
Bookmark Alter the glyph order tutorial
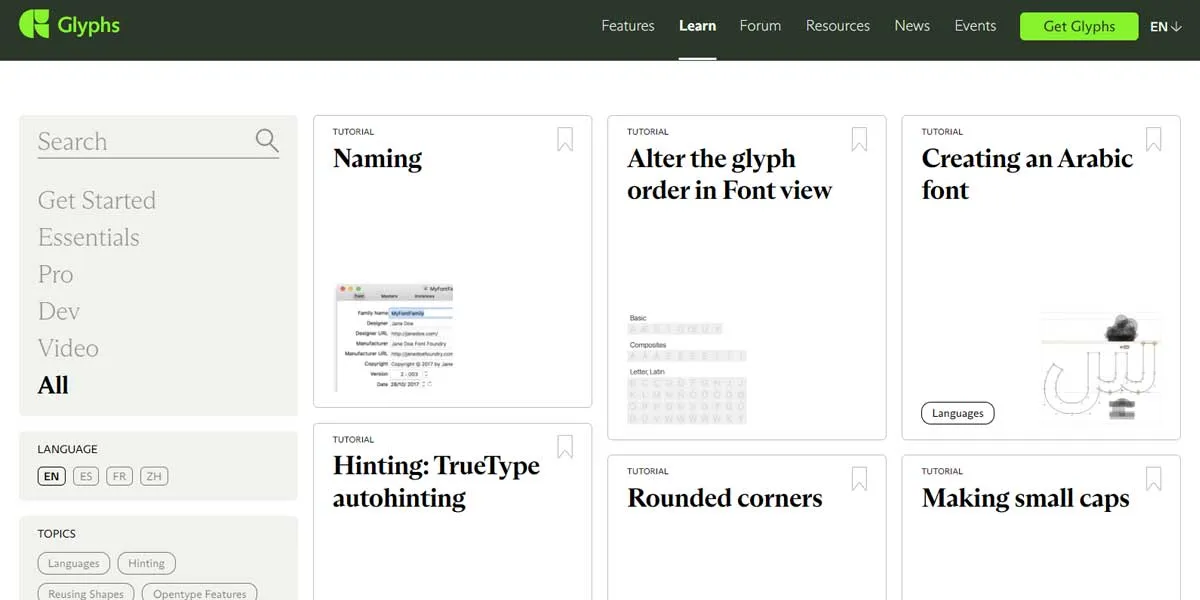[x=859, y=139]
